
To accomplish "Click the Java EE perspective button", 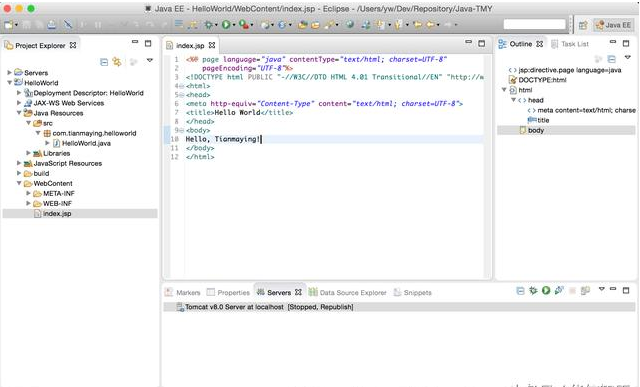I will coord(614,25).
